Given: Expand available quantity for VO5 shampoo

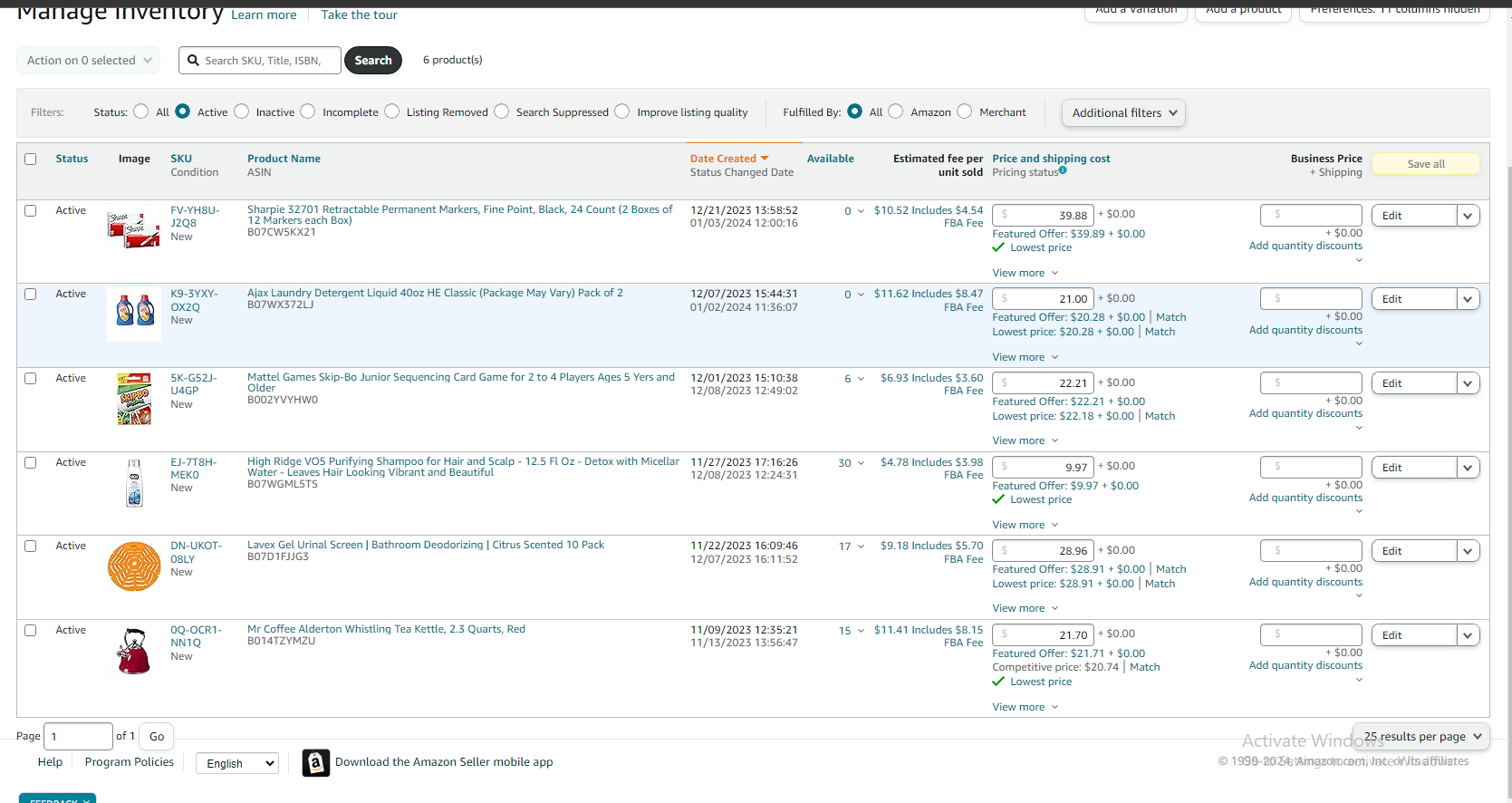Looking at the screenshot, I should 861,463.
